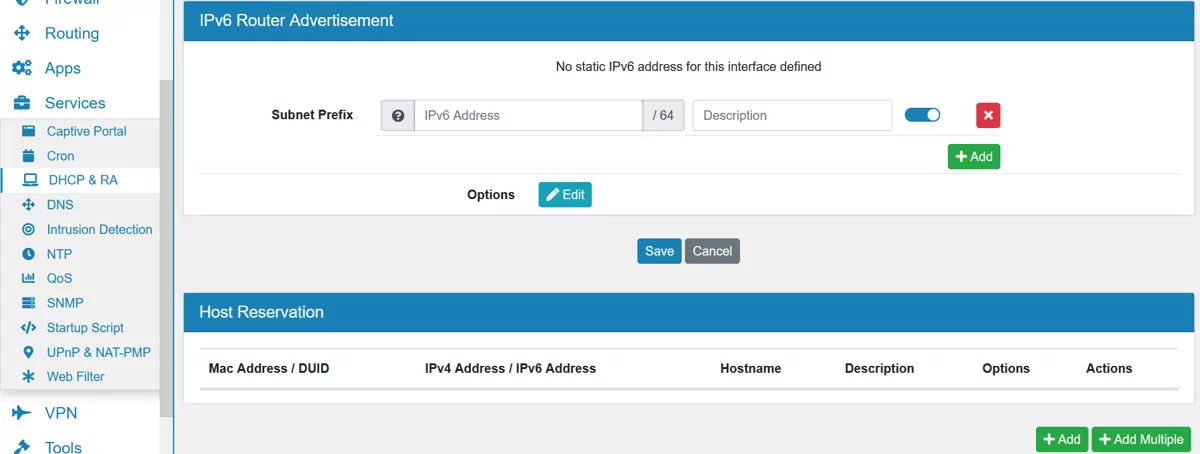The width and height of the screenshot is (1200, 454).
Task: Open Startup Script page
Action: [85, 327]
